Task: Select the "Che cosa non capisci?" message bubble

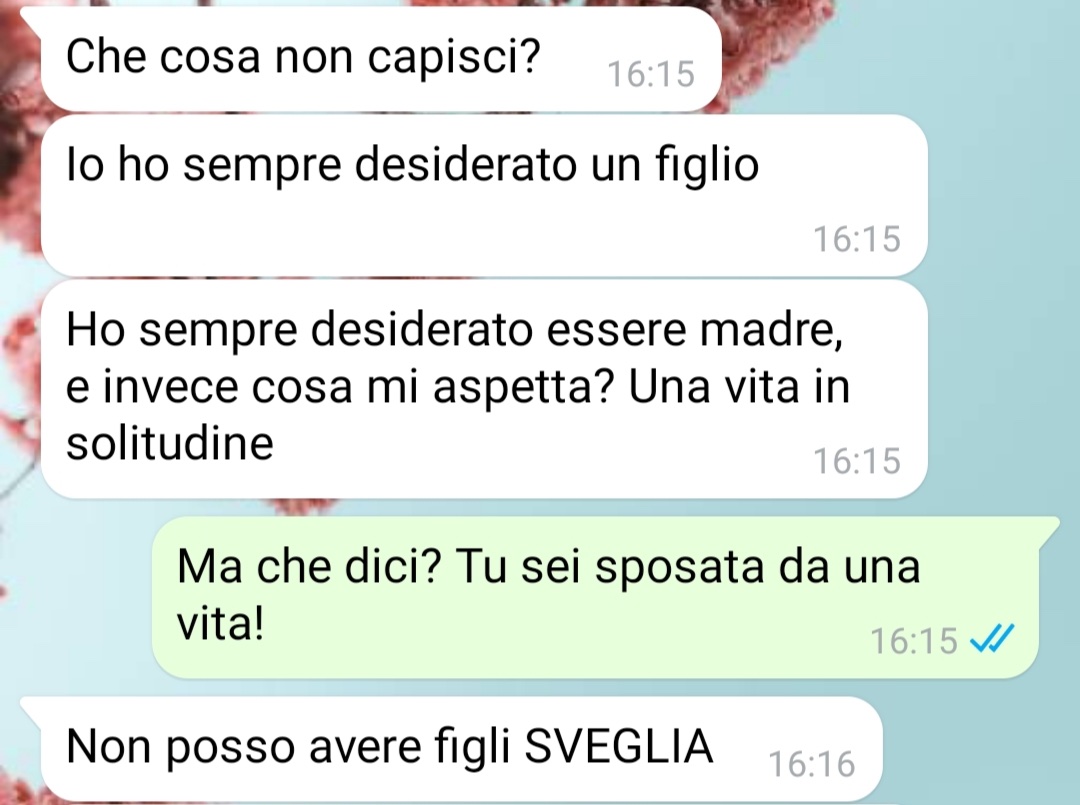Action: click(381, 59)
